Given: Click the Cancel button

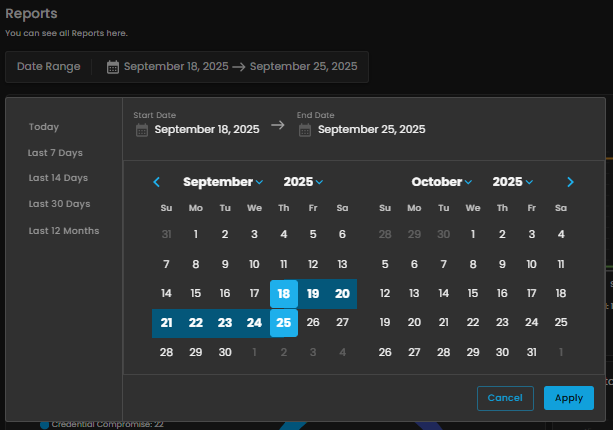Looking at the screenshot, I should pos(505,398).
